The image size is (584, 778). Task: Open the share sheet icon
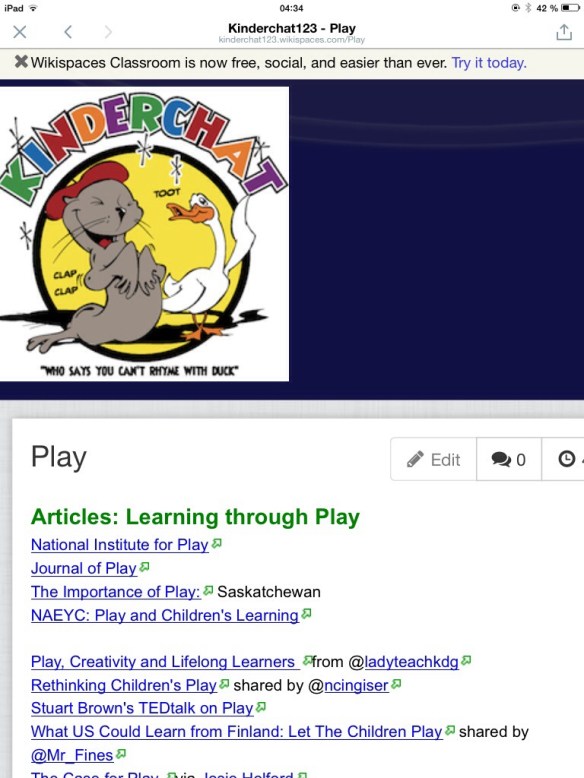tap(564, 32)
